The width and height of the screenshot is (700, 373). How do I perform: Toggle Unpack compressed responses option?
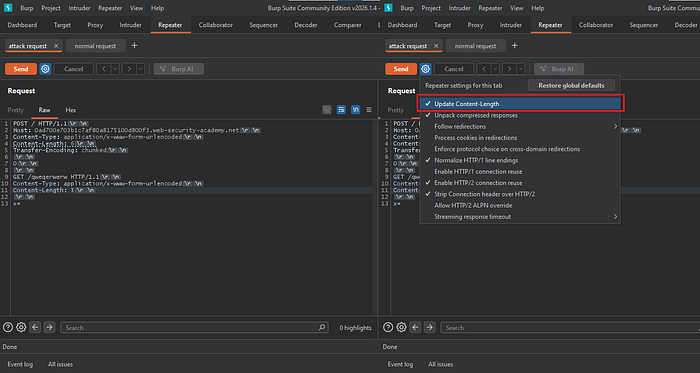click(520, 115)
